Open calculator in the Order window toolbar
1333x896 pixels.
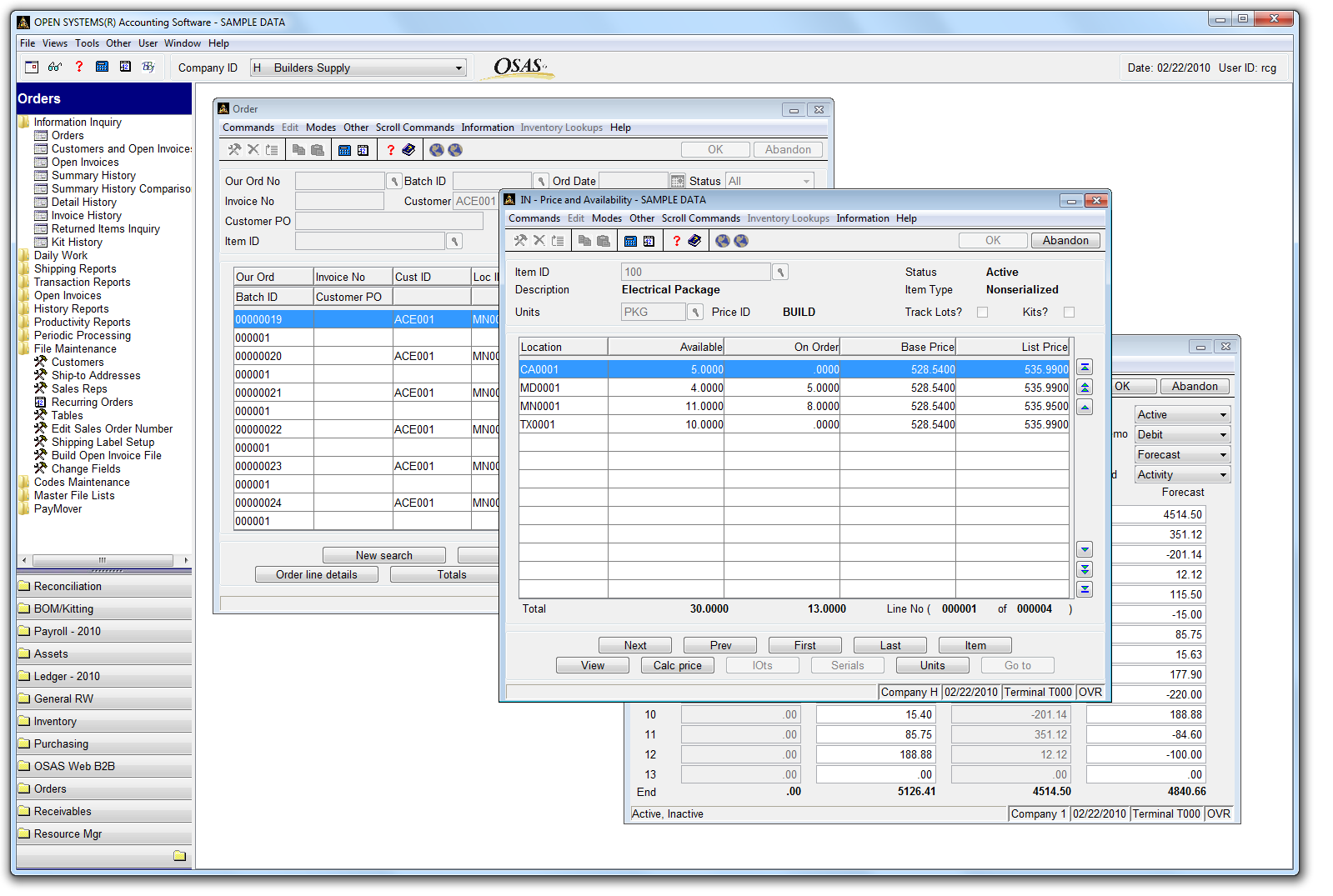pos(344,150)
